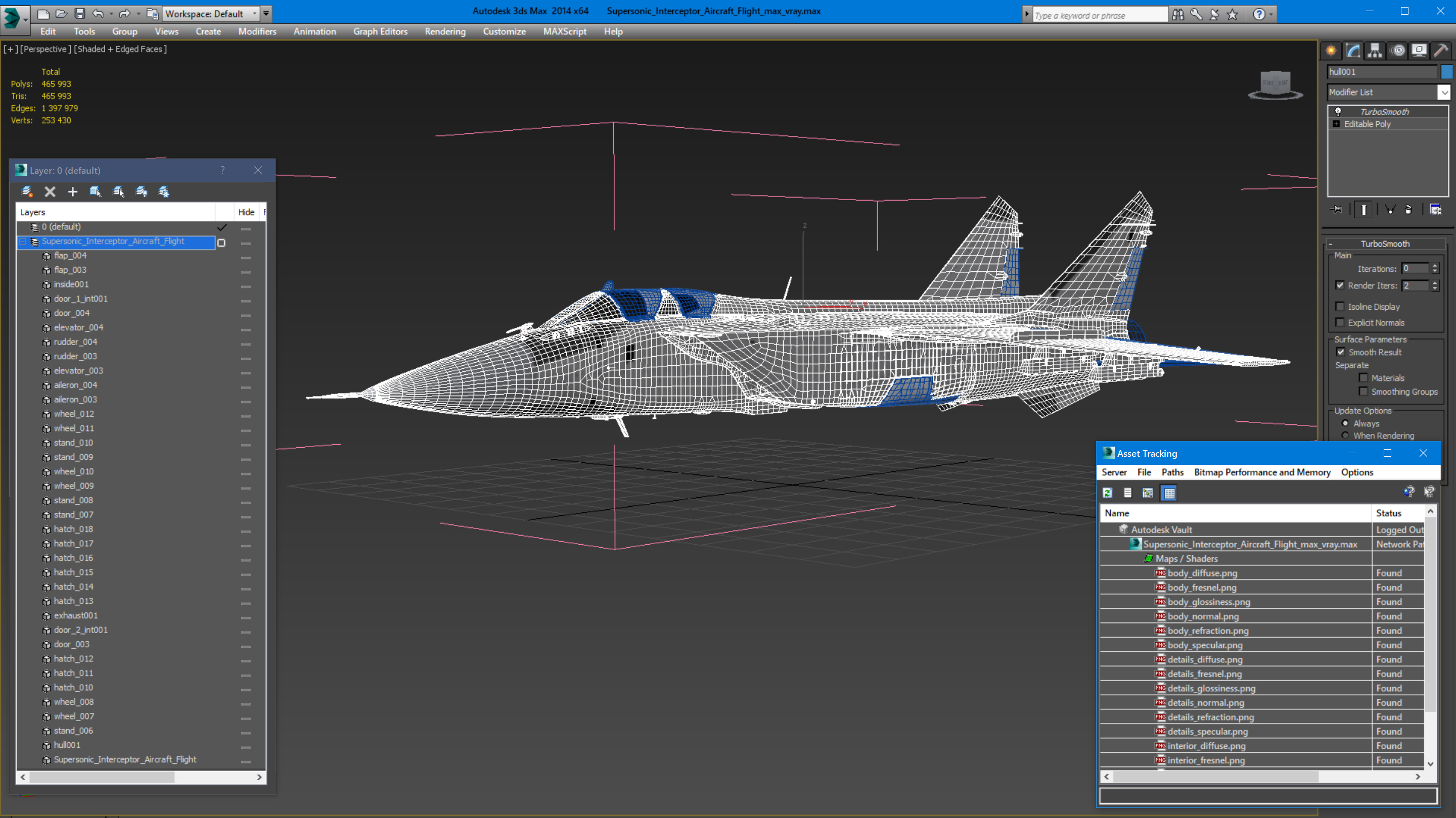Click the Subscription Center key icon
Screen dimensions: 1456x818
point(1196,15)
